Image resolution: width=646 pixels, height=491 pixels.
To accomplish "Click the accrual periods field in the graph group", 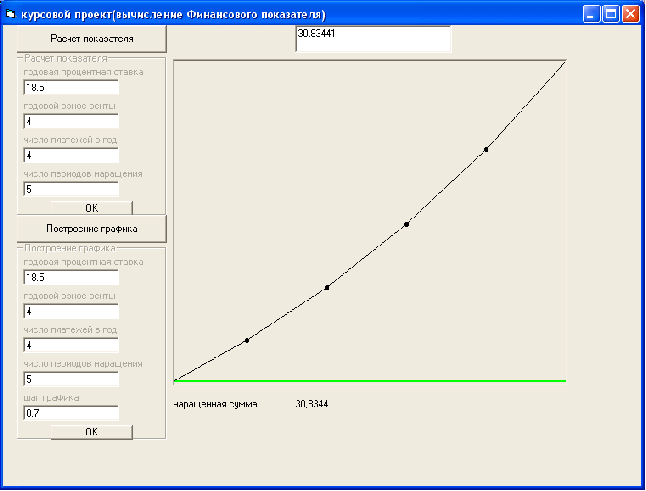I will [x=71, y=379].
